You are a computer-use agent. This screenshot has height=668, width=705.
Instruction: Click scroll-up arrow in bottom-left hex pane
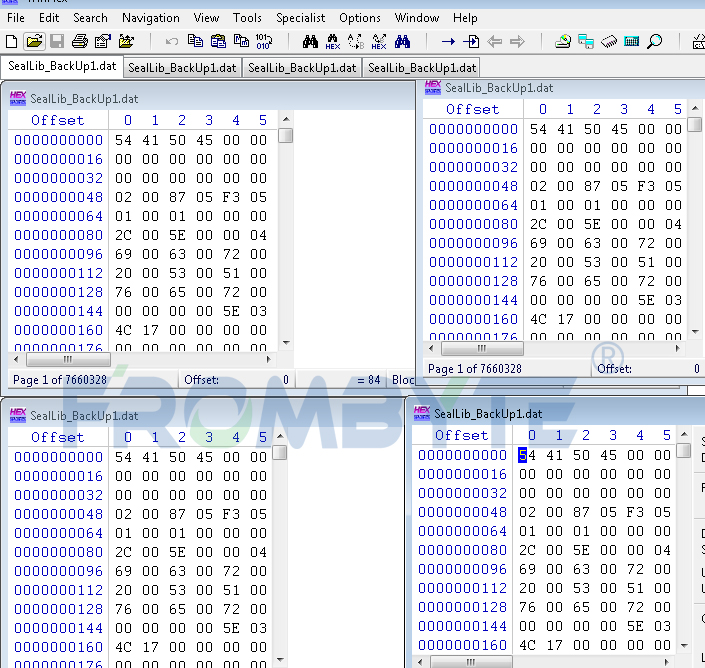pyautogui.click(x=280, y=436)
